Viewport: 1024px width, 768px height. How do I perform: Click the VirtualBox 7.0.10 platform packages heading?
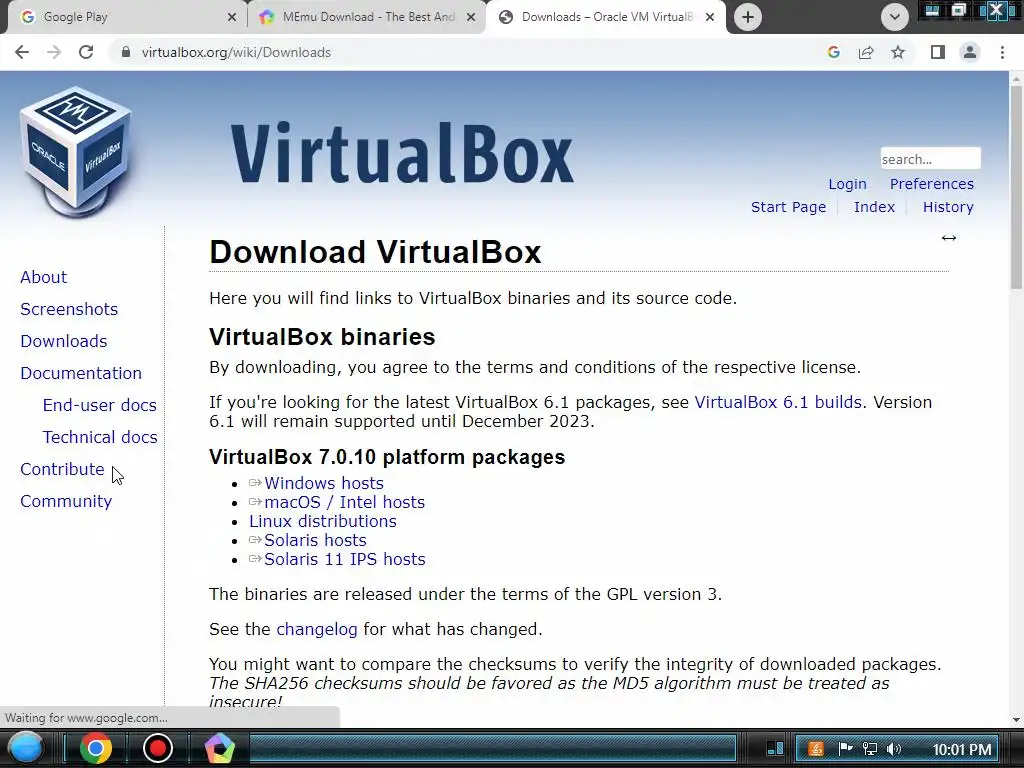(x=387, y=457)
